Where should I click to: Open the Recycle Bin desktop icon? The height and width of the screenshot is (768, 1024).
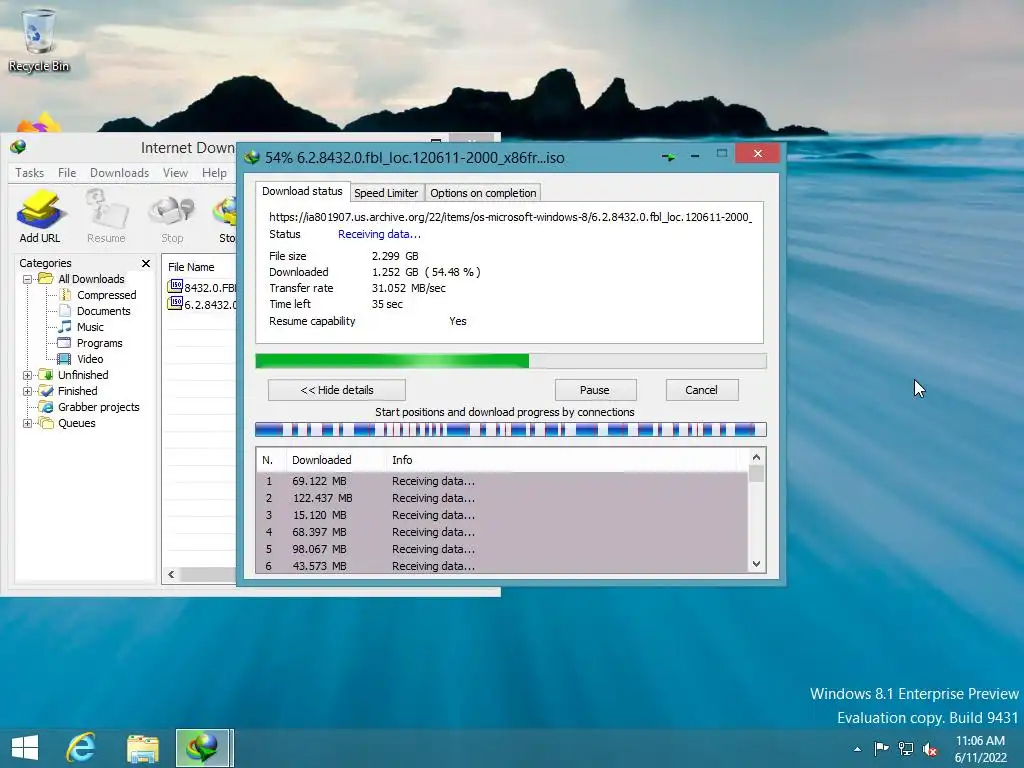(39, 40)
